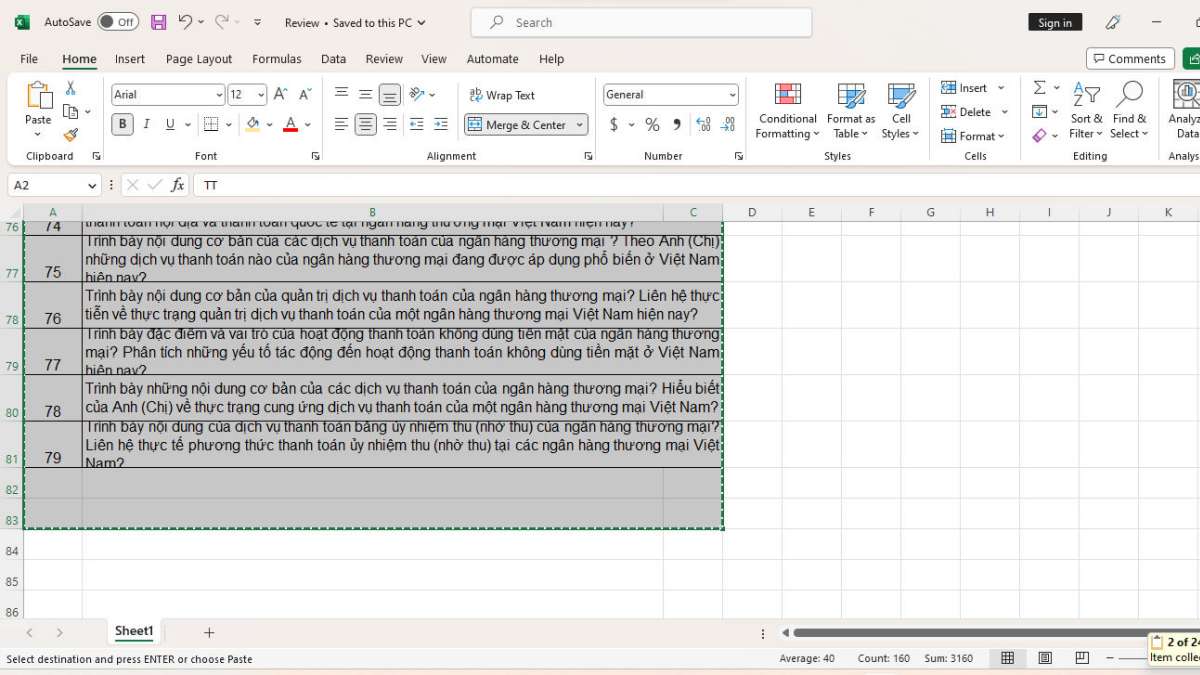Open the Format as Table menu
The height and width of the screenshot is (675, 1200).
tap(851, 110)
